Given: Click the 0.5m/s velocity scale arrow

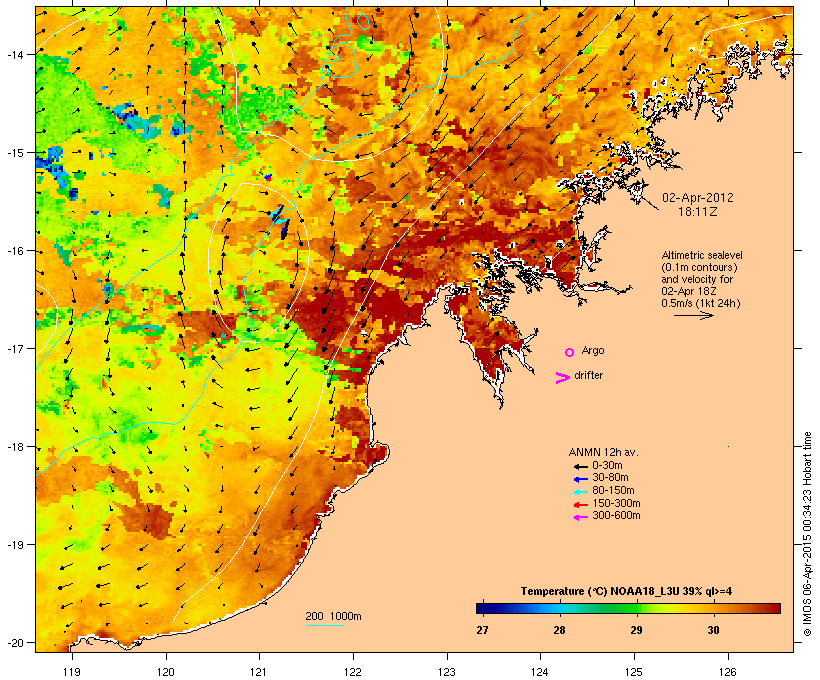Looking at the screenshot, I should pyautogui.click(x=693, y=315).
